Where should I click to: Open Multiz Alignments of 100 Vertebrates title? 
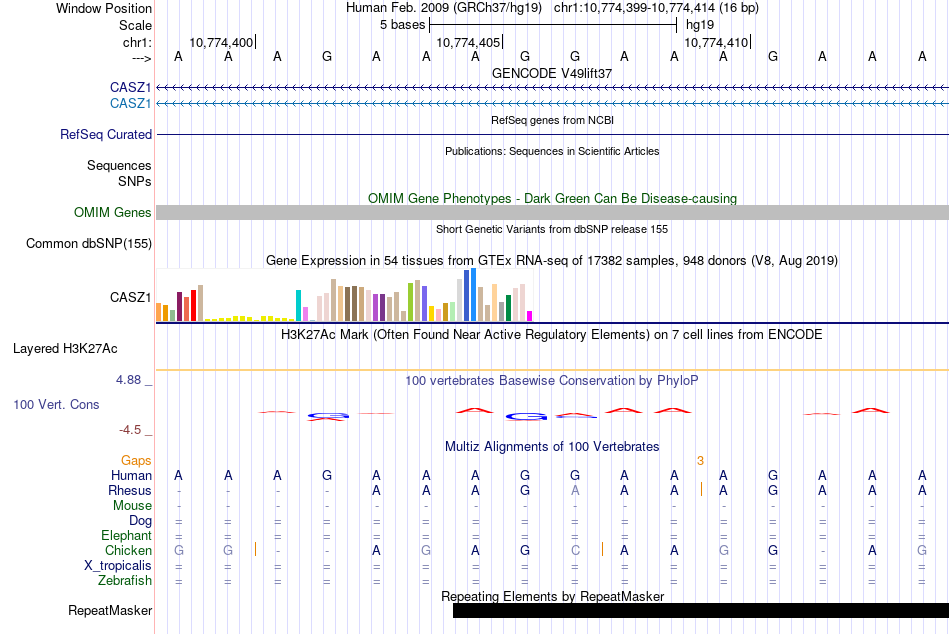[x=552, y=447]
